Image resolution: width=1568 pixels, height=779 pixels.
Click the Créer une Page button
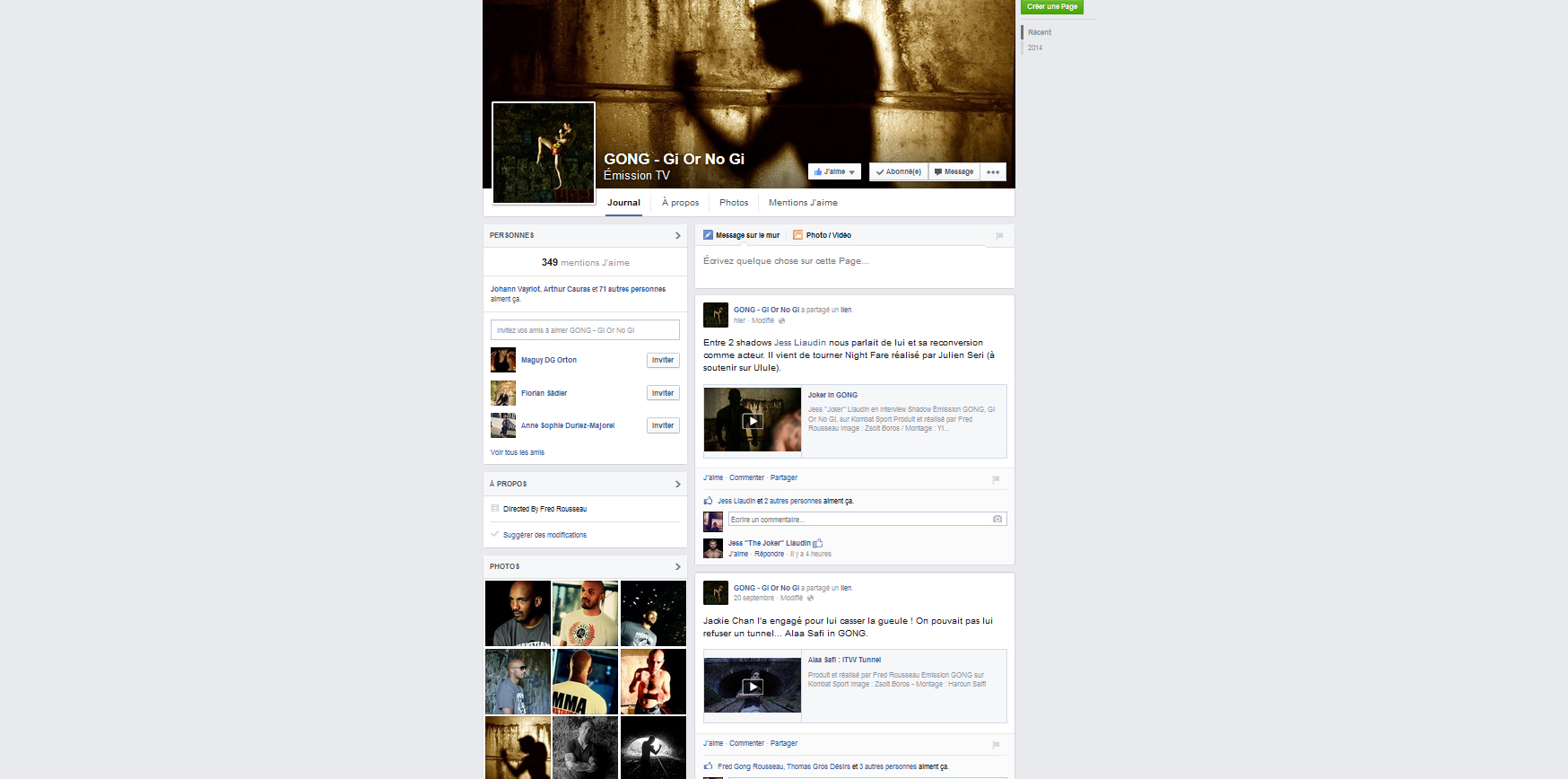point(1051,7)
